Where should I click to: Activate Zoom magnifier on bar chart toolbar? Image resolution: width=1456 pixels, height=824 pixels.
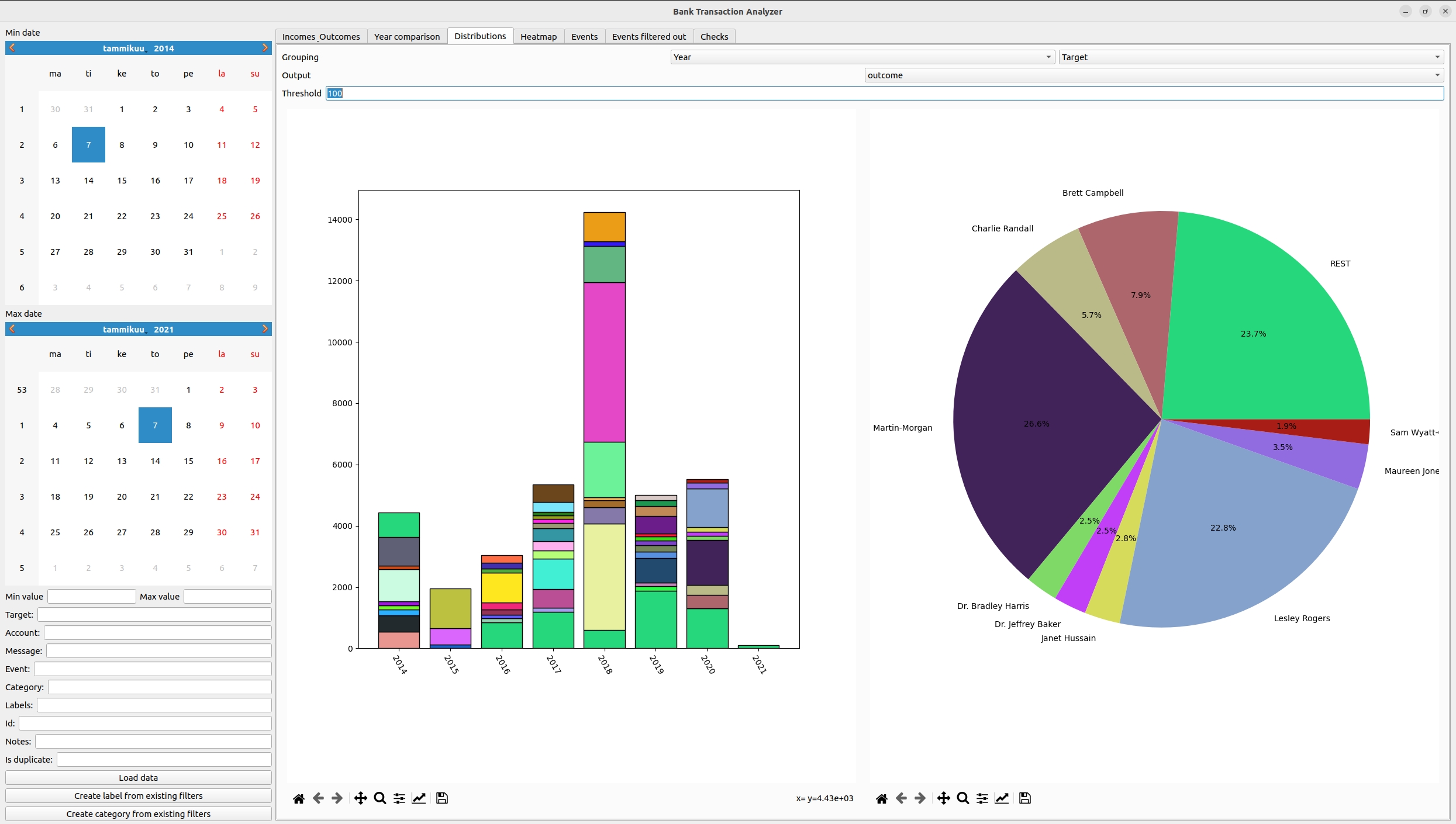pos(379,798)
